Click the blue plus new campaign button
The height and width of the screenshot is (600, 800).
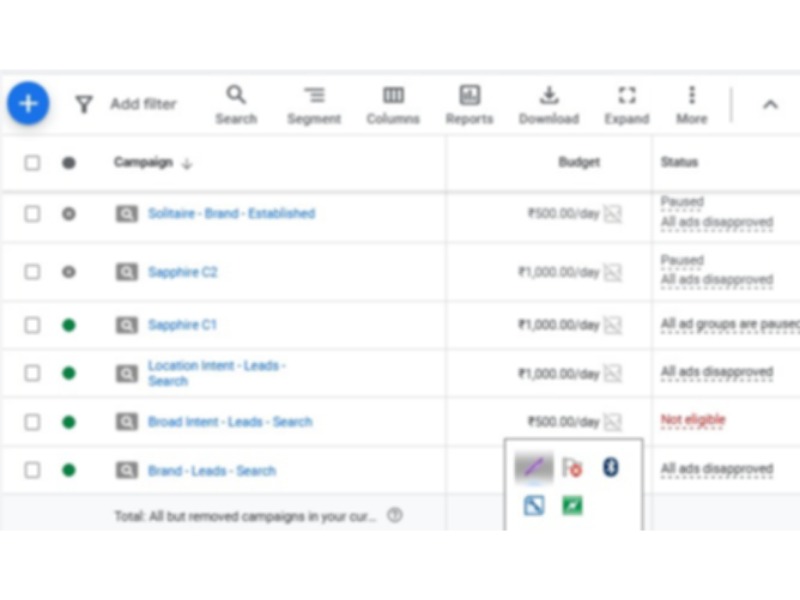pos(28,103)
